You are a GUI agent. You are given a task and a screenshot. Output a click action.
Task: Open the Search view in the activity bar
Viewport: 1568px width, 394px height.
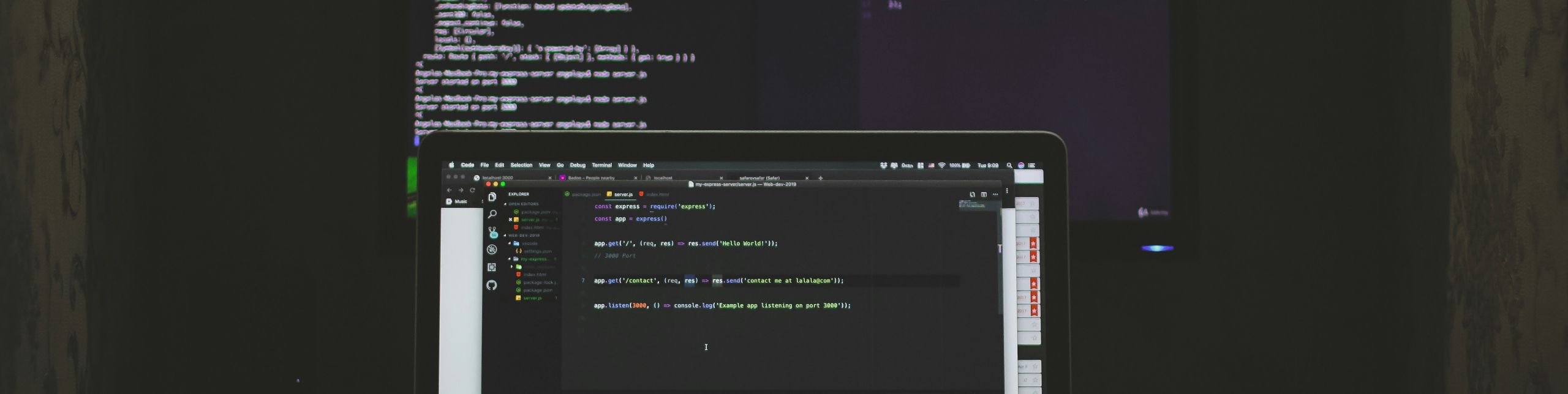tap(492, 214)
